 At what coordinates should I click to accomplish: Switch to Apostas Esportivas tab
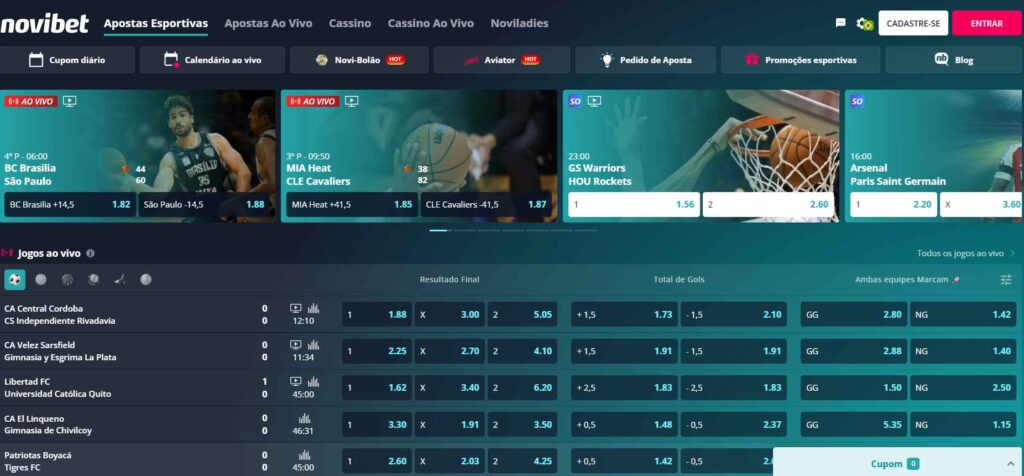coord(155,24)
